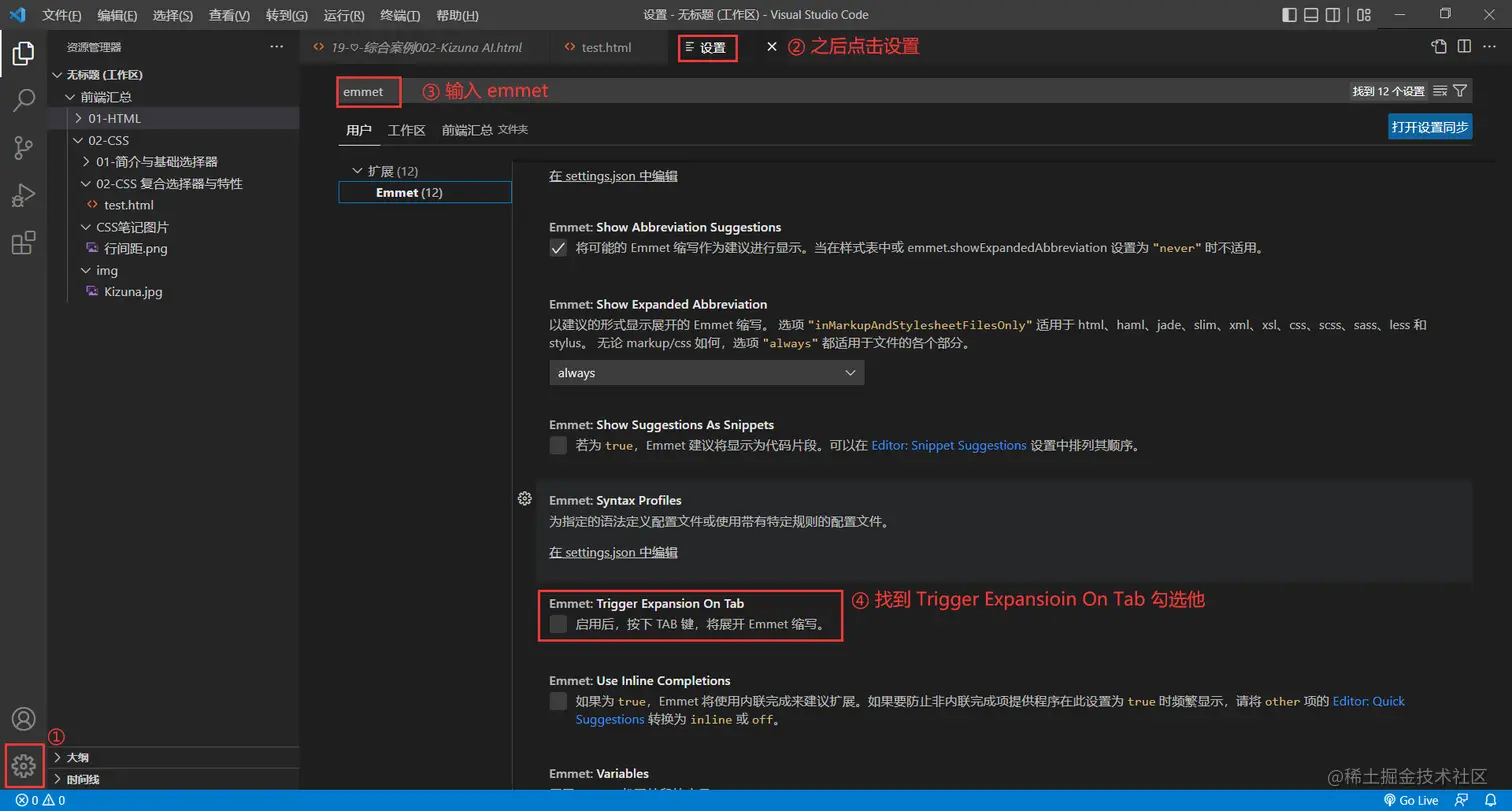Clear the settings search input
The height and width of the screenshot is (811, 1512).
click(1440, 91)
